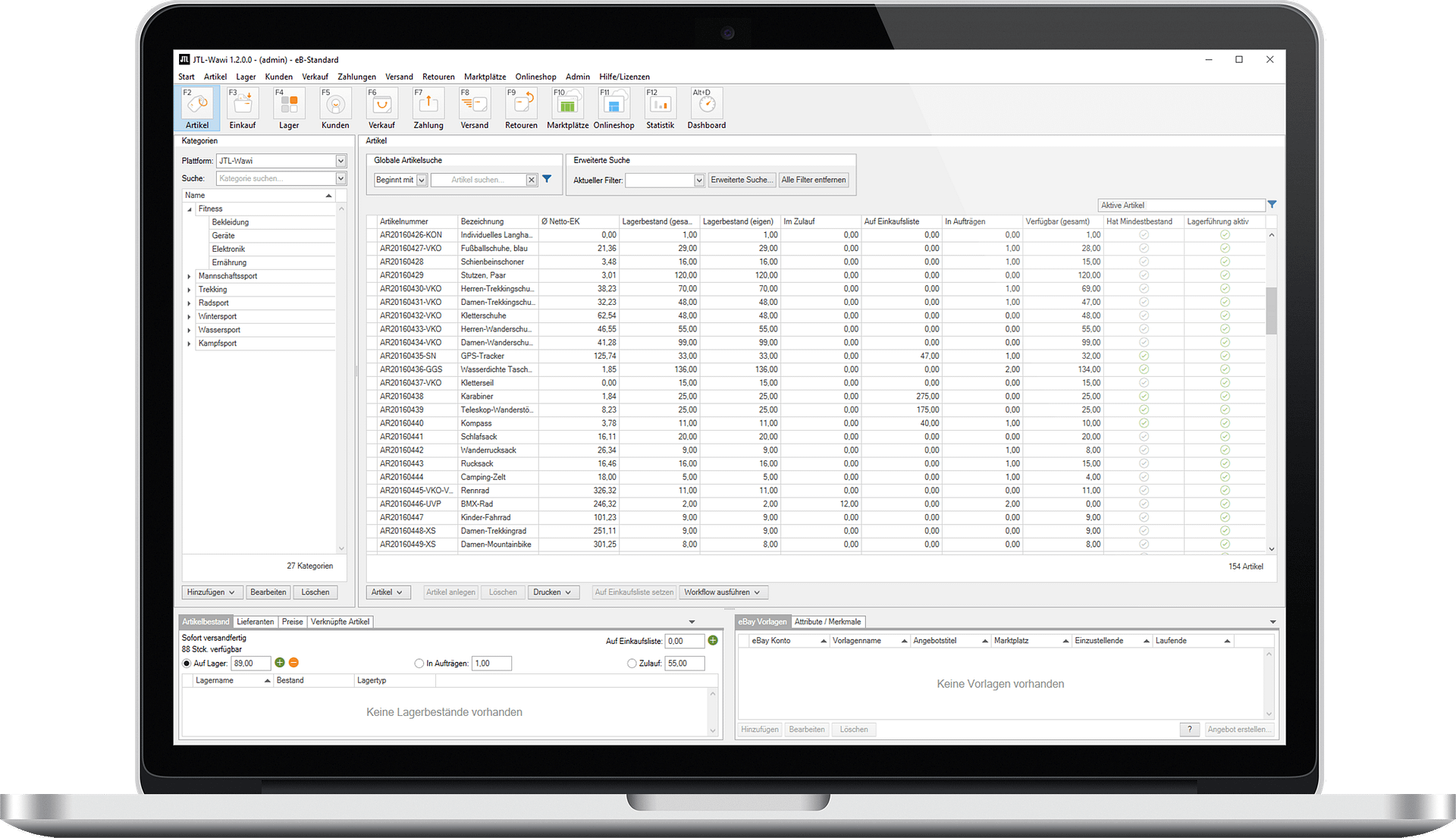Click the Artikel suchen input field
The width and height of the screenshot is (1456, 838).
click(478, 180)
